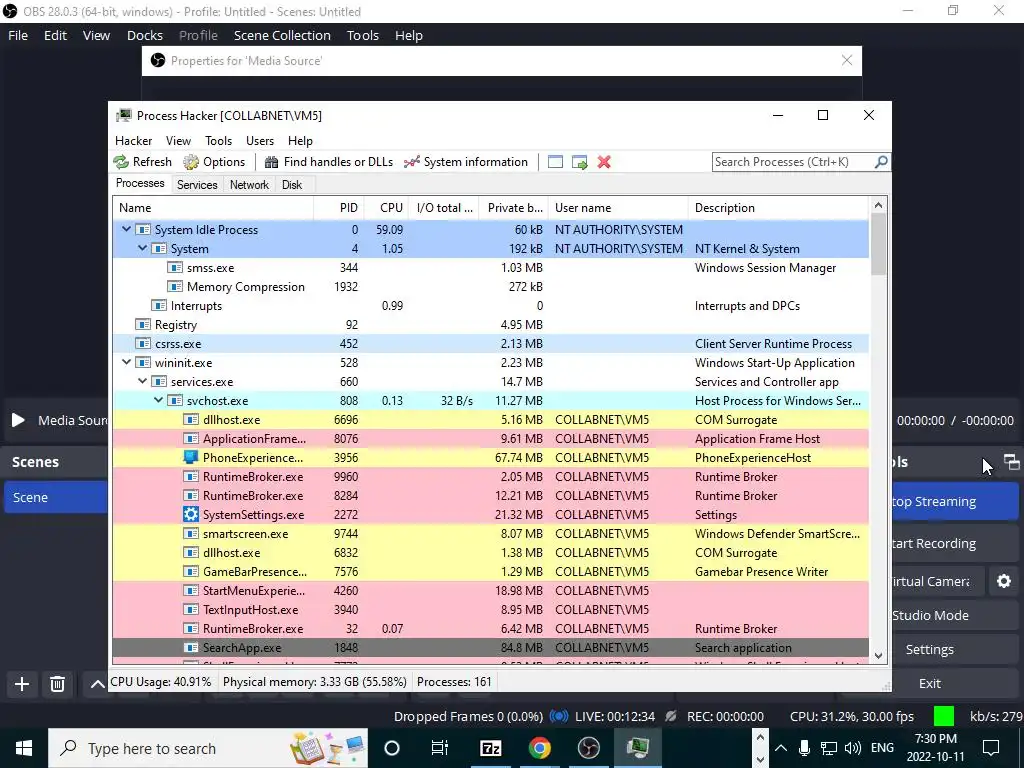Click CPU Usage in Process Hacker status bar
Image resolution: width=1024 pixels, height=768 pixels.
pos(161,682)
